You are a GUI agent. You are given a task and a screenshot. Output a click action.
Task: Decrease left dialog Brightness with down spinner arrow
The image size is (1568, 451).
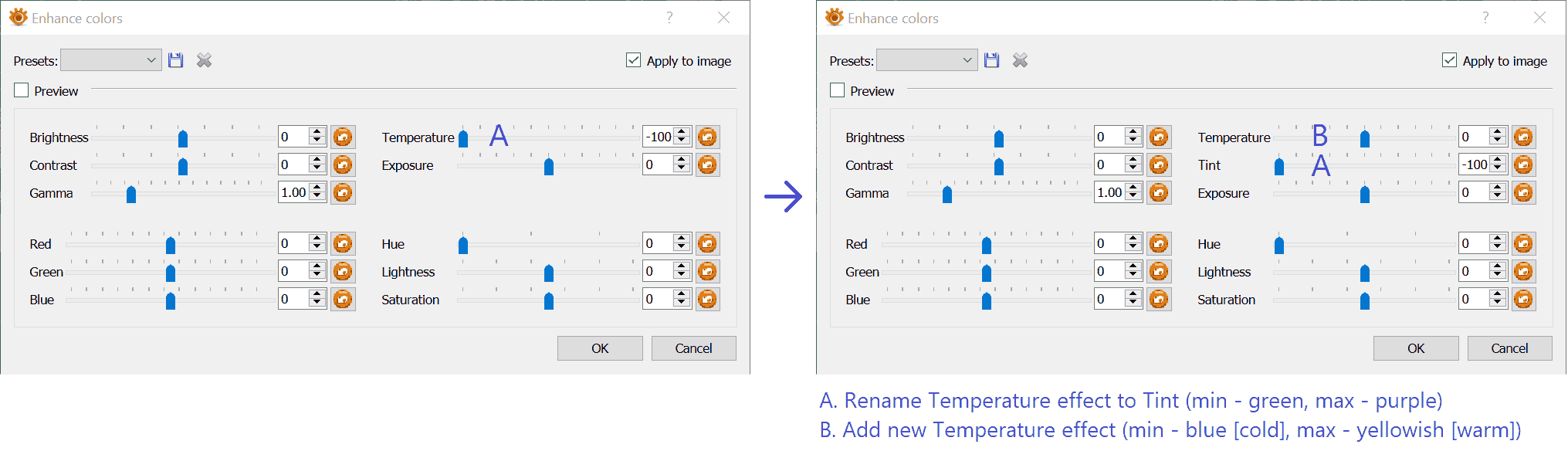coord(317,141)
